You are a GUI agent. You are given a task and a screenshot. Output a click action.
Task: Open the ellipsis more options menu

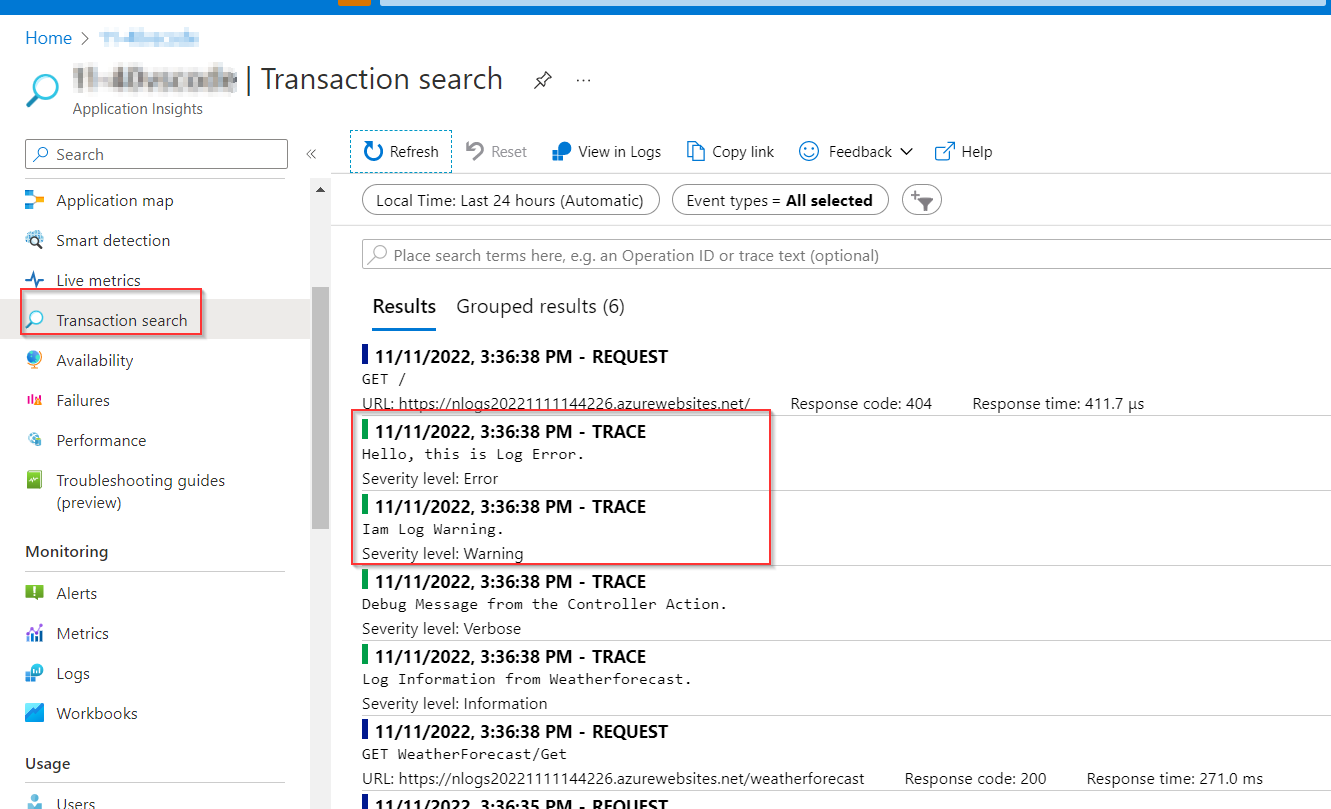point(584,80)
